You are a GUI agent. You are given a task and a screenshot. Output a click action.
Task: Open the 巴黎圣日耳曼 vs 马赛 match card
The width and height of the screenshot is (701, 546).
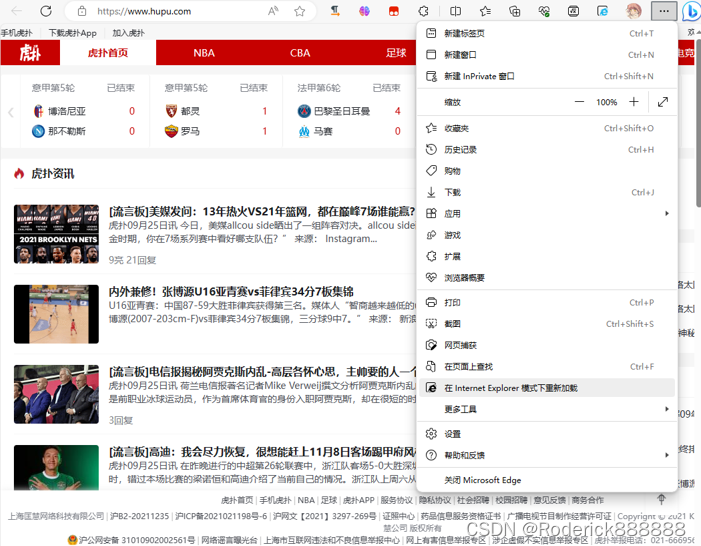(349, 111)
